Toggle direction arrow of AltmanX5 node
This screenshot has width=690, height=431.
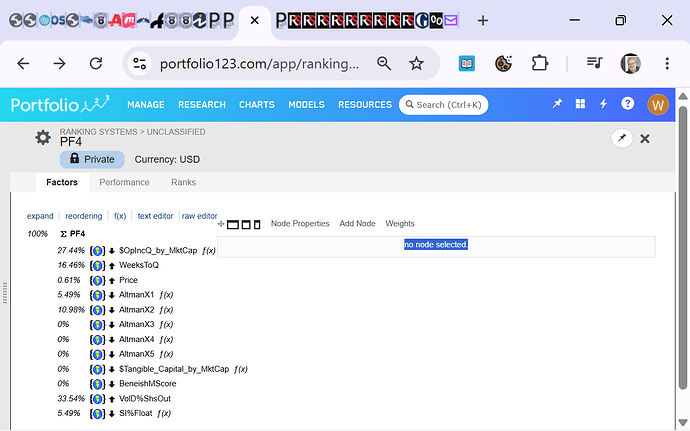(112, 354)
